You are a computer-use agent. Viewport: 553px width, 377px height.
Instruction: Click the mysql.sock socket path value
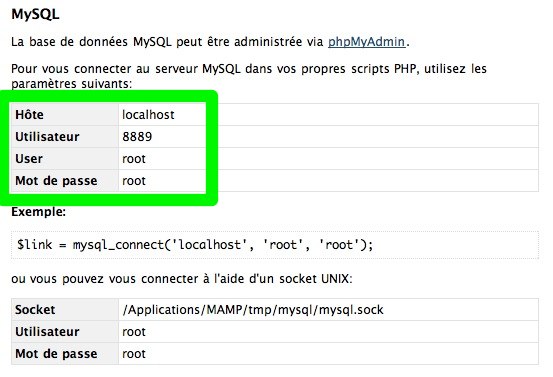click(253, 310)
